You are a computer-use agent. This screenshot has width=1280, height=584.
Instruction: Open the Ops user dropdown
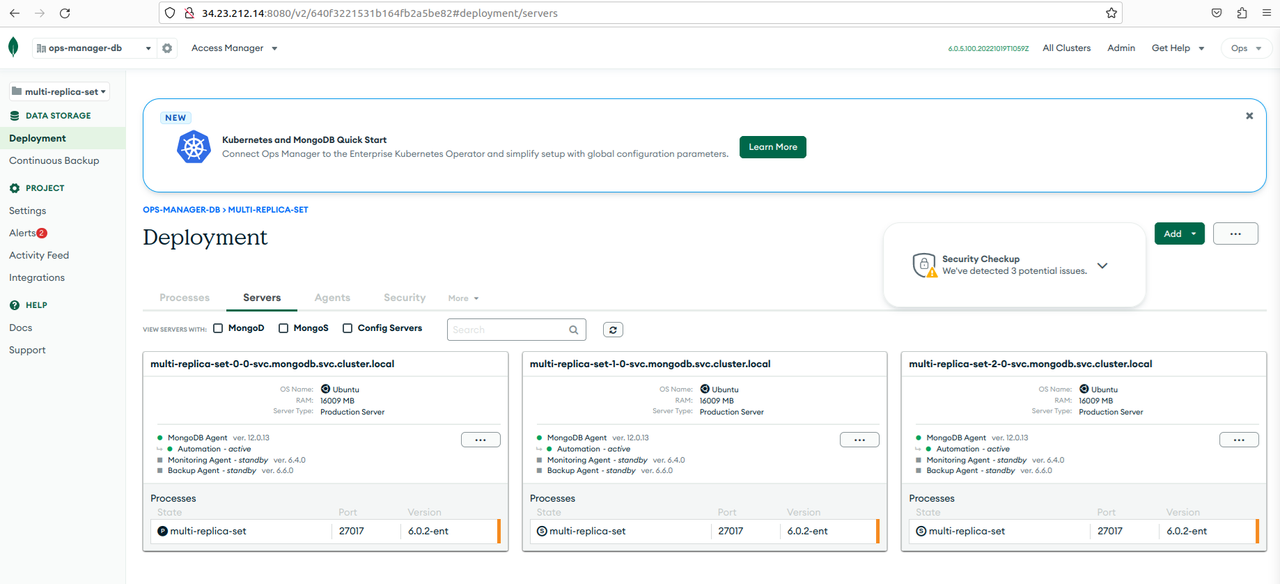pyautogui.click(x=1245, y=48)
